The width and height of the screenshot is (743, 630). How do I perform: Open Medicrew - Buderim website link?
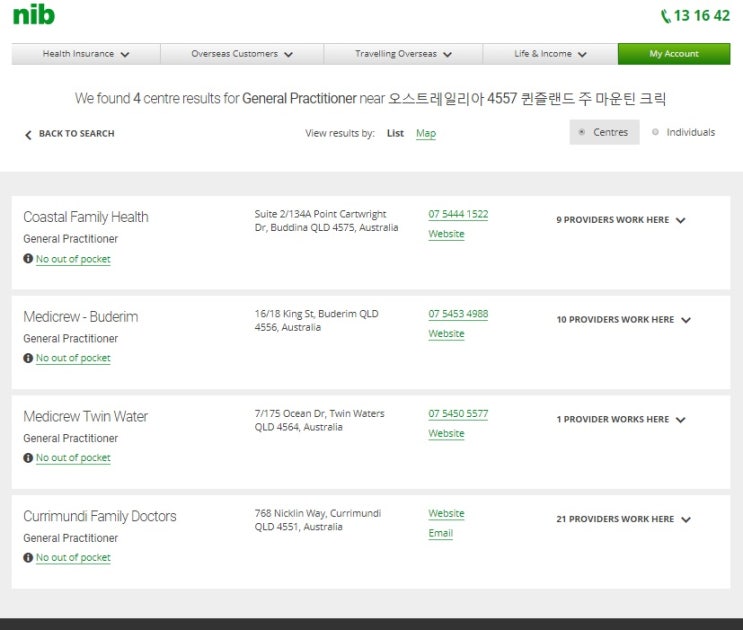point(446,333)
